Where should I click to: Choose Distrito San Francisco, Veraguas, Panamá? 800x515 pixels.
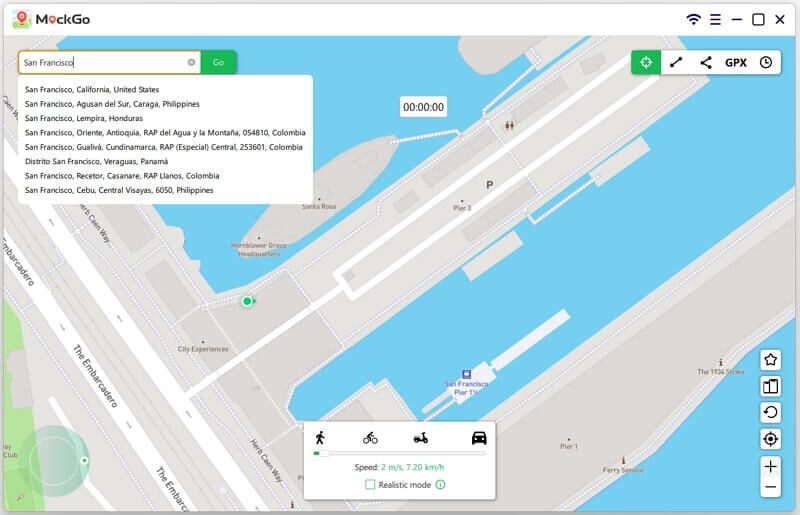[x=96, y=161]
